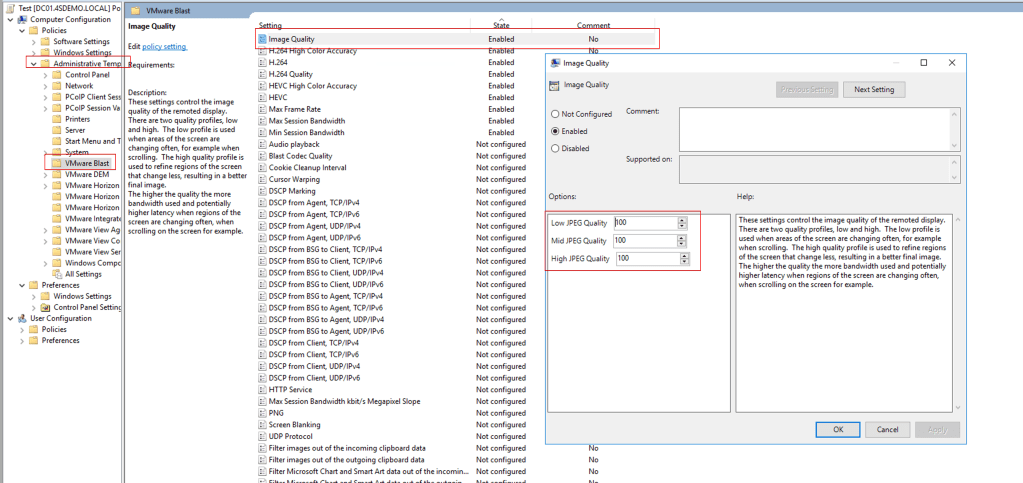Select the VMware Blast folder in tree

coord(87,162)
